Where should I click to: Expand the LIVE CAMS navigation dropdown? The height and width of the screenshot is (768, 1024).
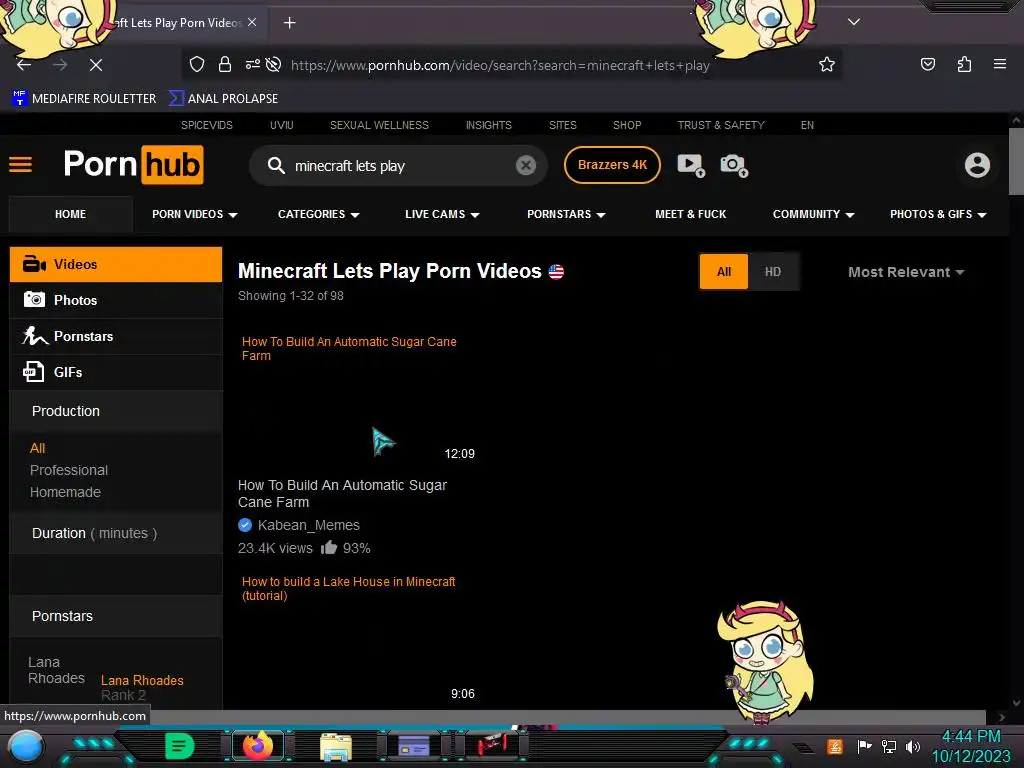(x=442, y=214)
